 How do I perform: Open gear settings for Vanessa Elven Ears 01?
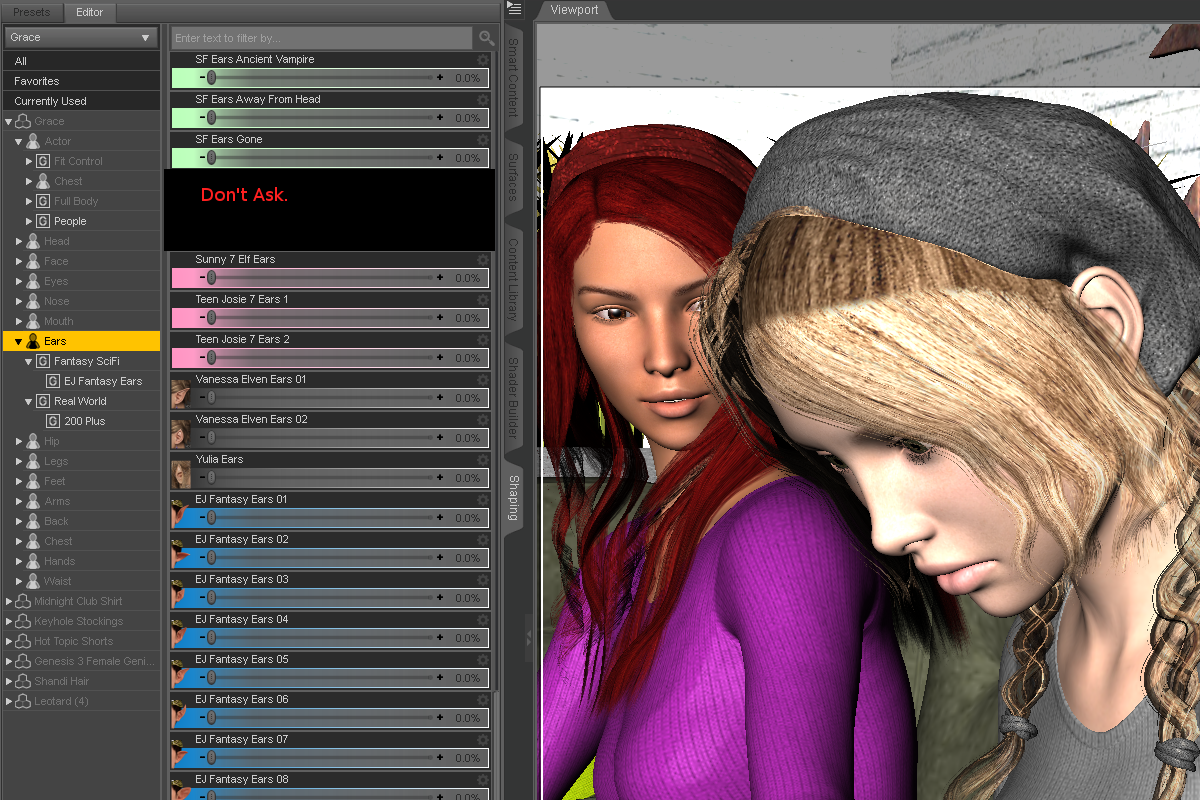(x=483, y=380)
